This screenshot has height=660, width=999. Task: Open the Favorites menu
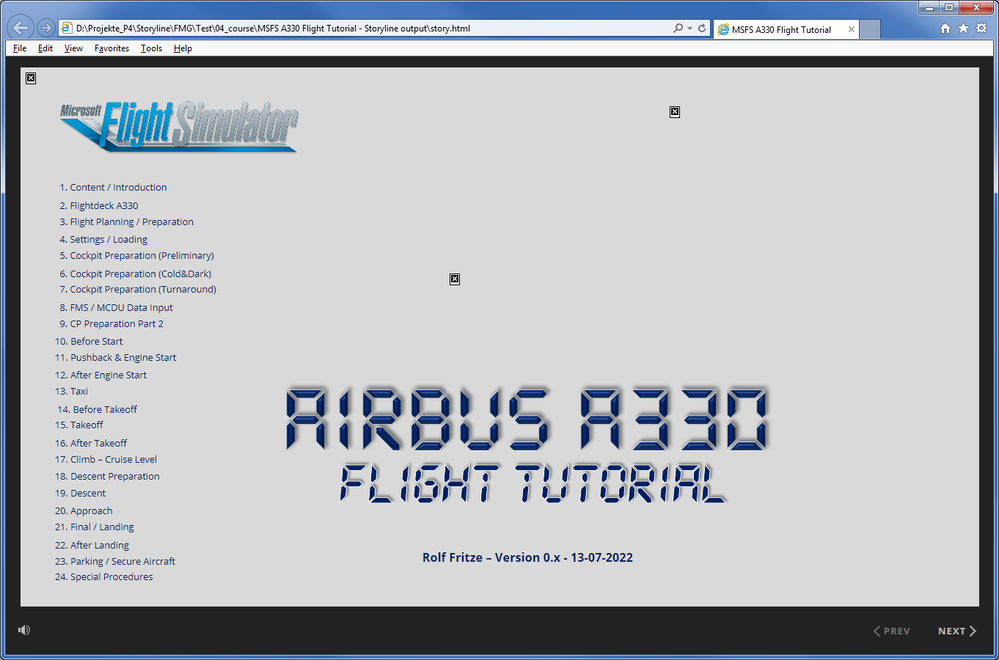point(111,48)
